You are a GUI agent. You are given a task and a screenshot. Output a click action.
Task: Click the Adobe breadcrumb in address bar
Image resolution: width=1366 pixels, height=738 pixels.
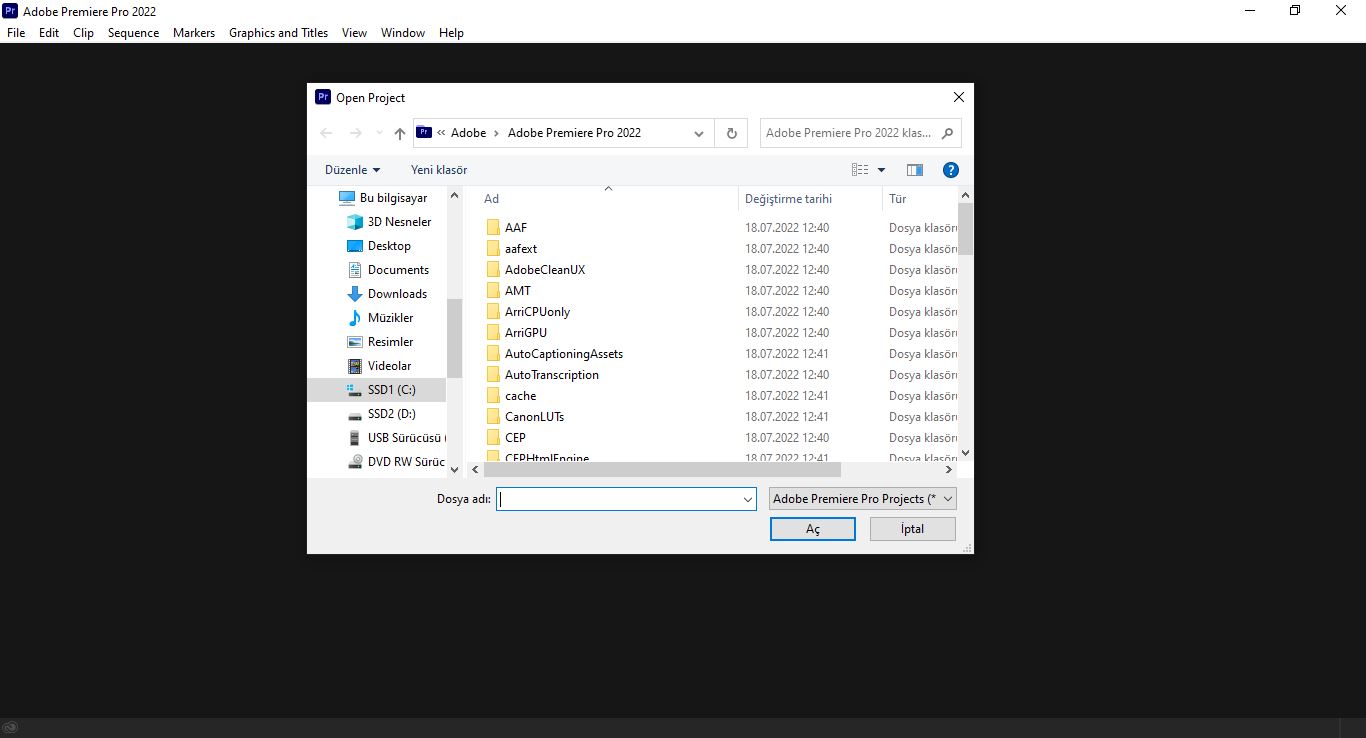coord(469,133)
